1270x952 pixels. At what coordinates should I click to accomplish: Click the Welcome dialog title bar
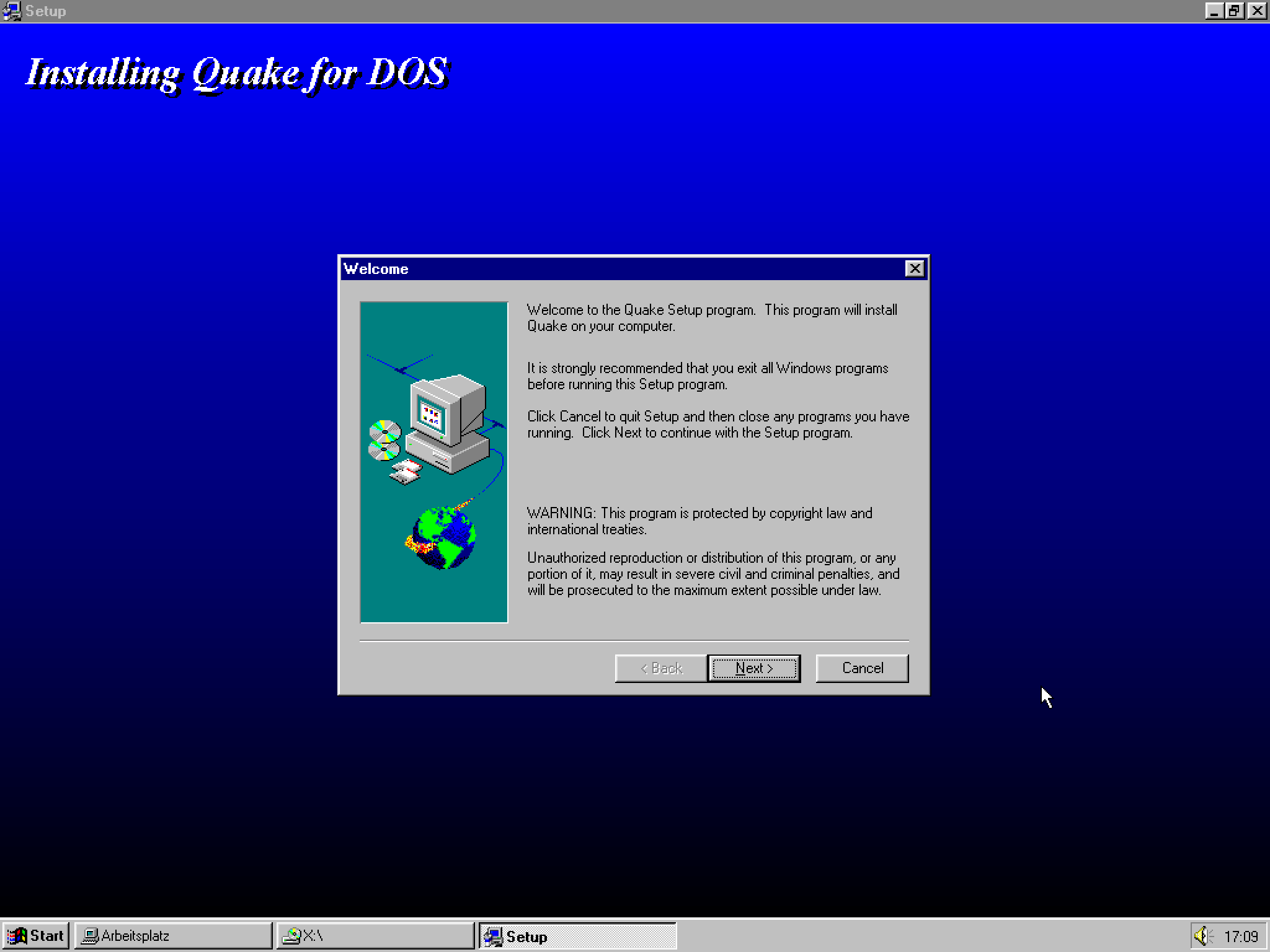(620, 268)
